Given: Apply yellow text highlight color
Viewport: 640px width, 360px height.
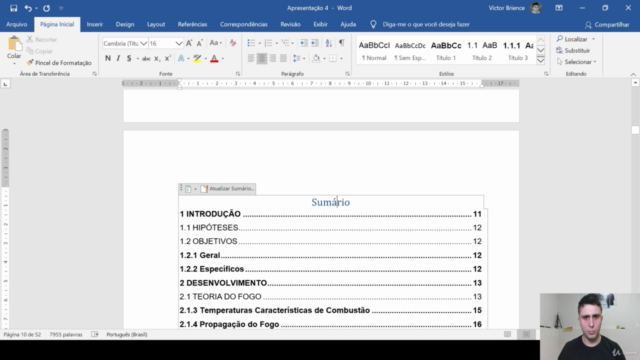Looking at the screenshot, I should pos(197,58).
